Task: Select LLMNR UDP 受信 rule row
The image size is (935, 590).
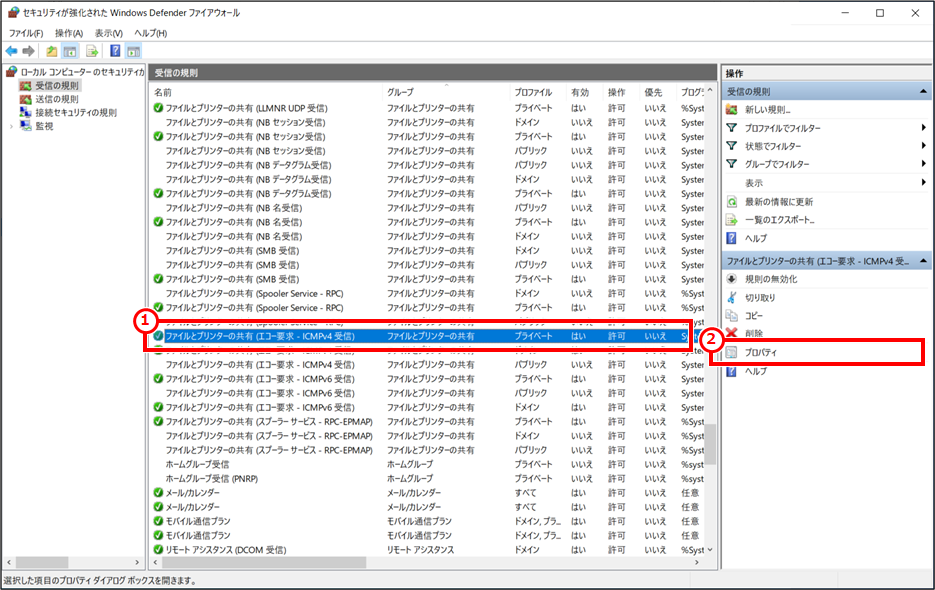Action: coord(428,109)
